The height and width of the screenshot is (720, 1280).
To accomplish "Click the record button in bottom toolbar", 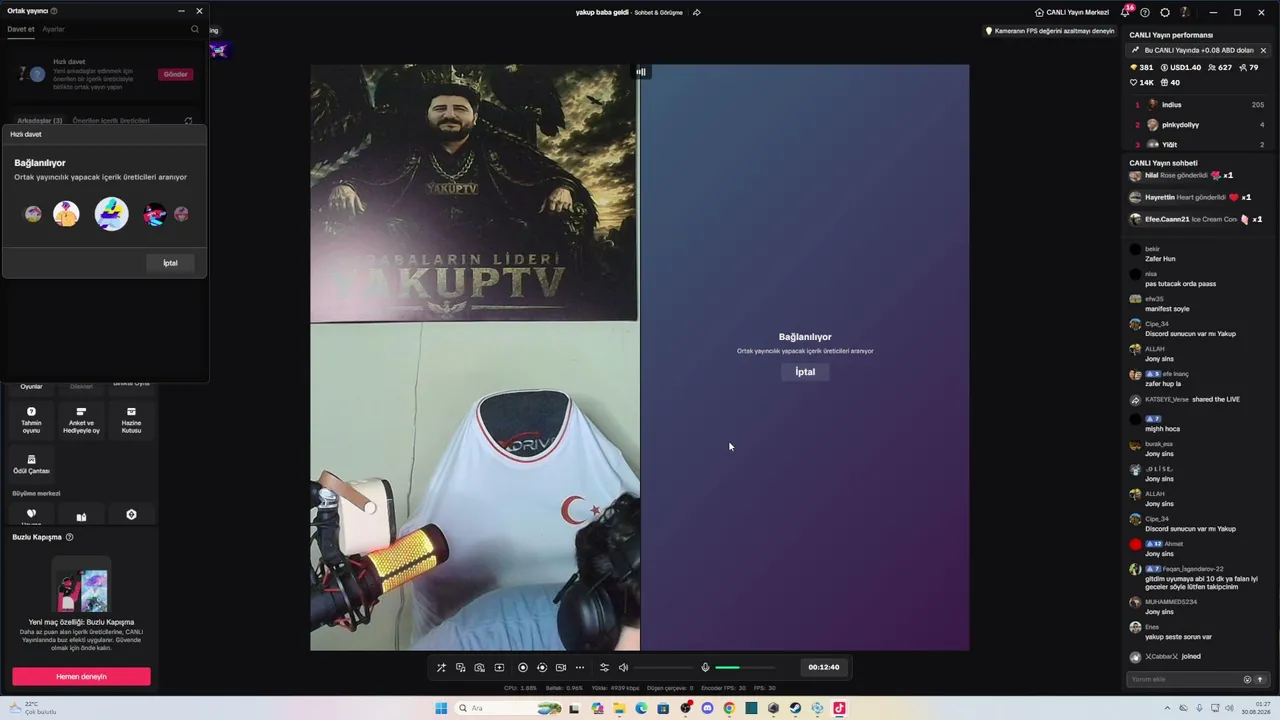I will pos(523,668).
